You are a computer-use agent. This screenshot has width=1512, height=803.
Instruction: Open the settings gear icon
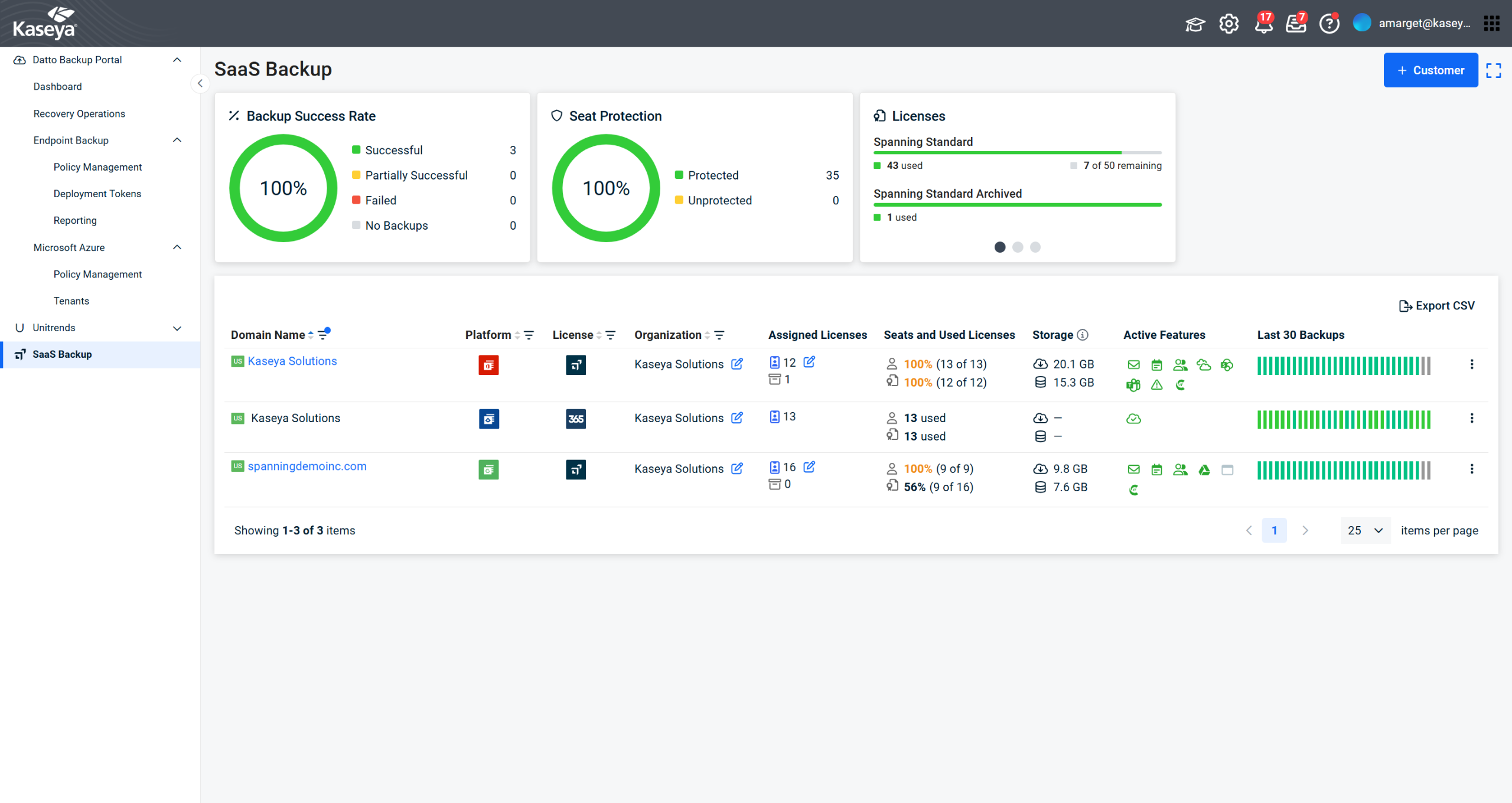point(1228,24)
